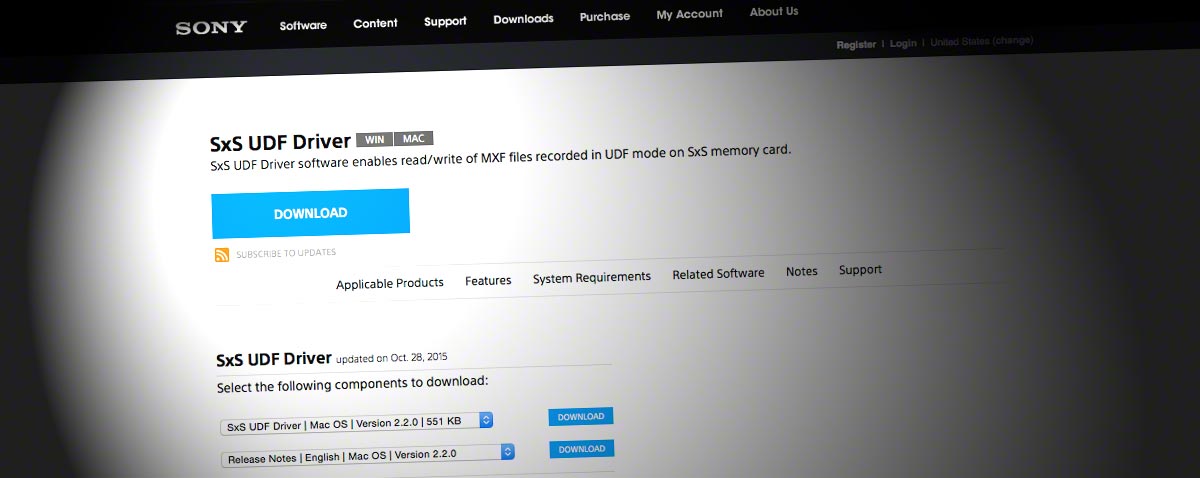Click the Login link
This screenshot has width=1200, height=478.
[903, 43]
